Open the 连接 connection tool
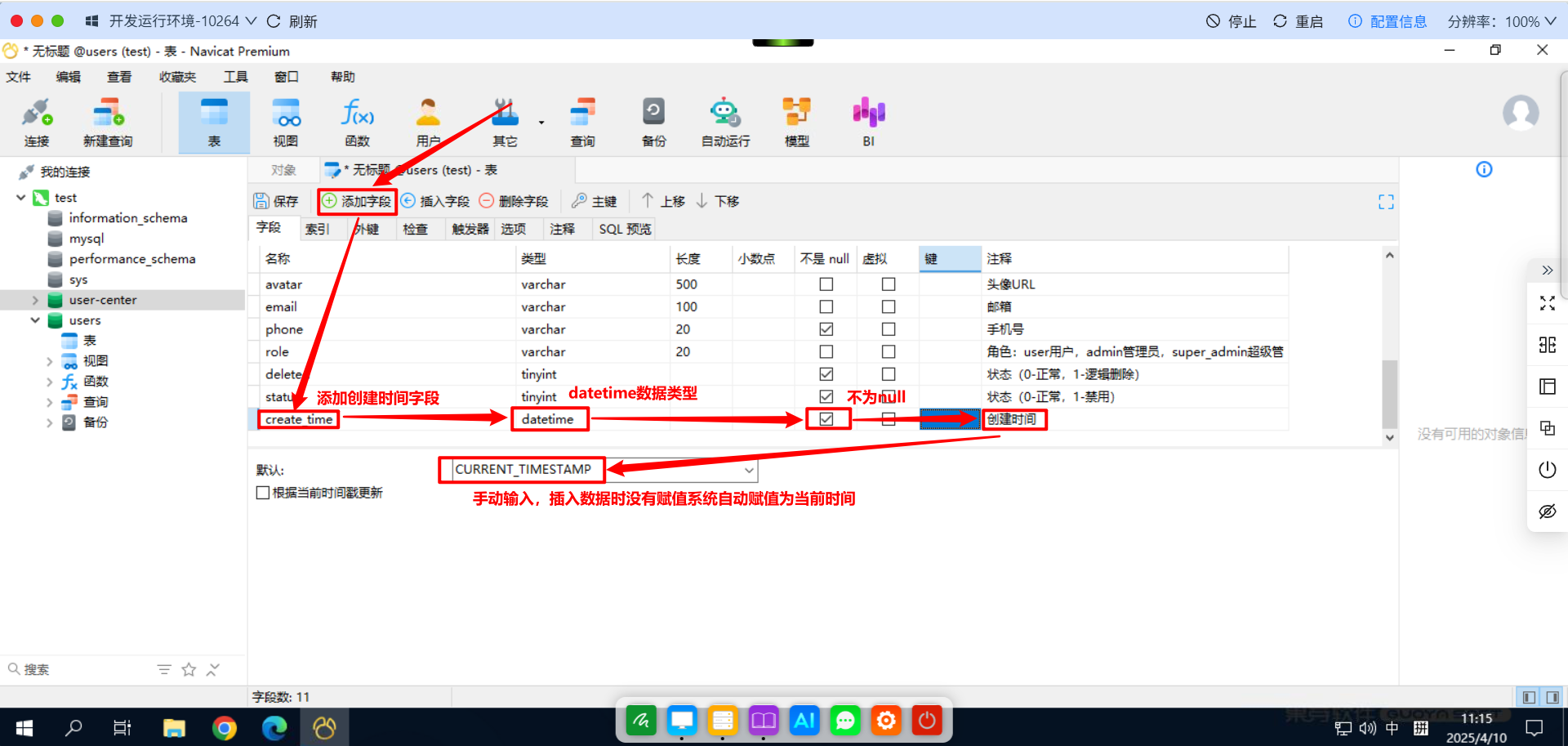Image resolution: width=1568 pixels, height=746 pixels. click(37, 123)
